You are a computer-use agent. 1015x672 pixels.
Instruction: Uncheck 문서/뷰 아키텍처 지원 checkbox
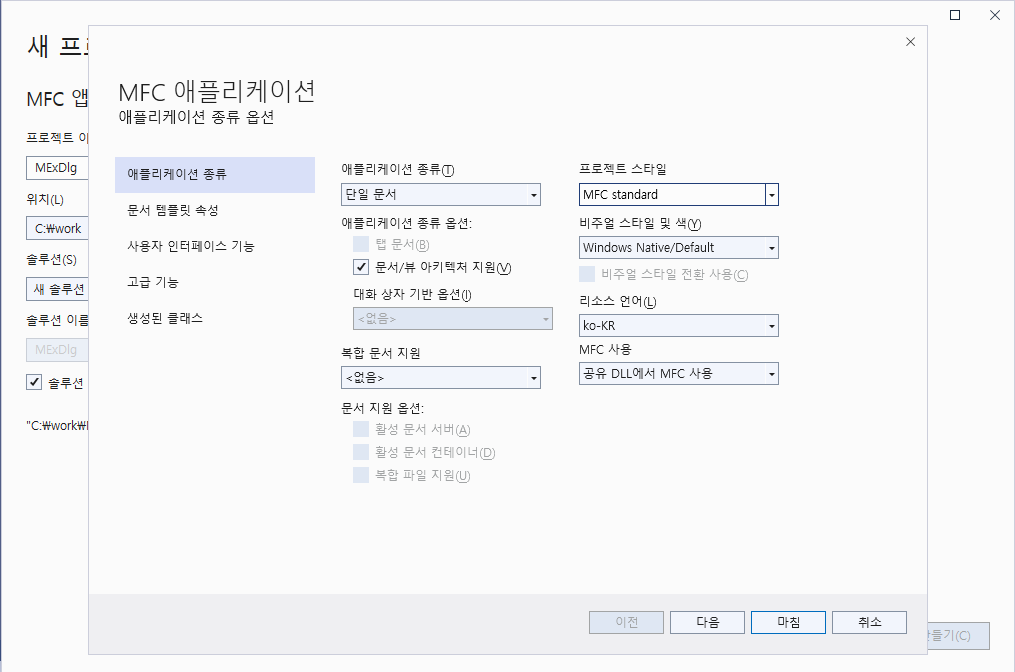click(361, 267)
